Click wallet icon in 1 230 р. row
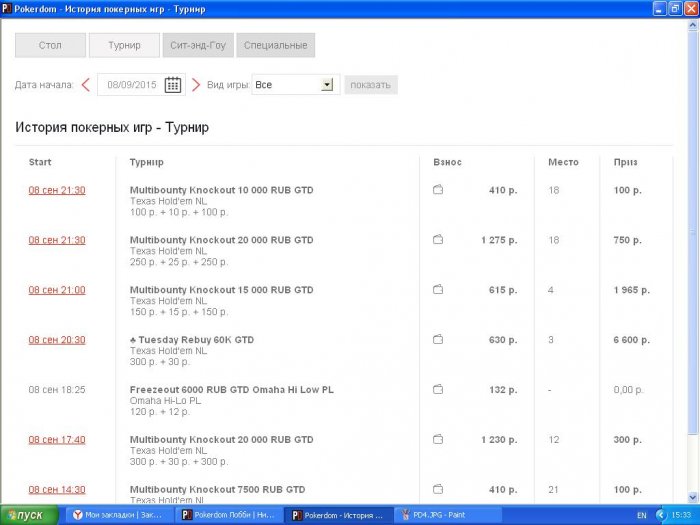This screenshot has width=700, height=525. tap(438, 440)
